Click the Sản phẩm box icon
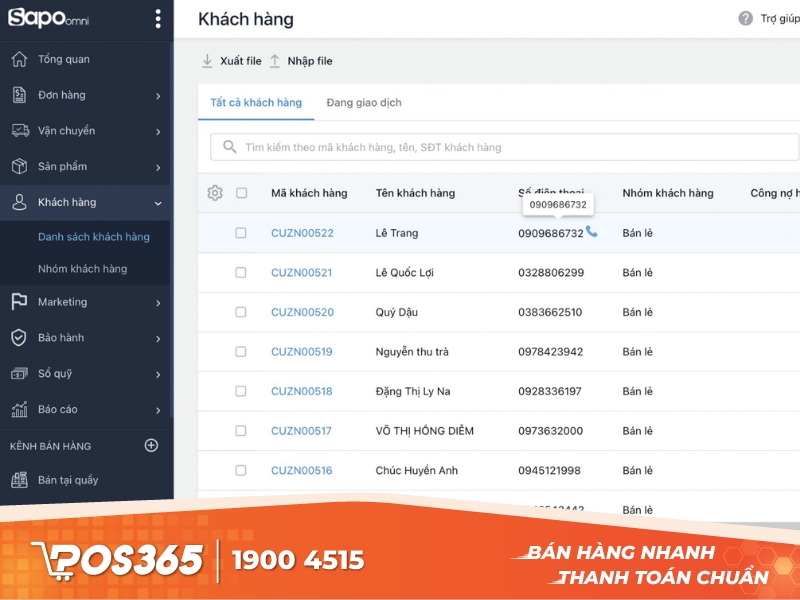The image size is (800, 600). (x=19, y=166)
